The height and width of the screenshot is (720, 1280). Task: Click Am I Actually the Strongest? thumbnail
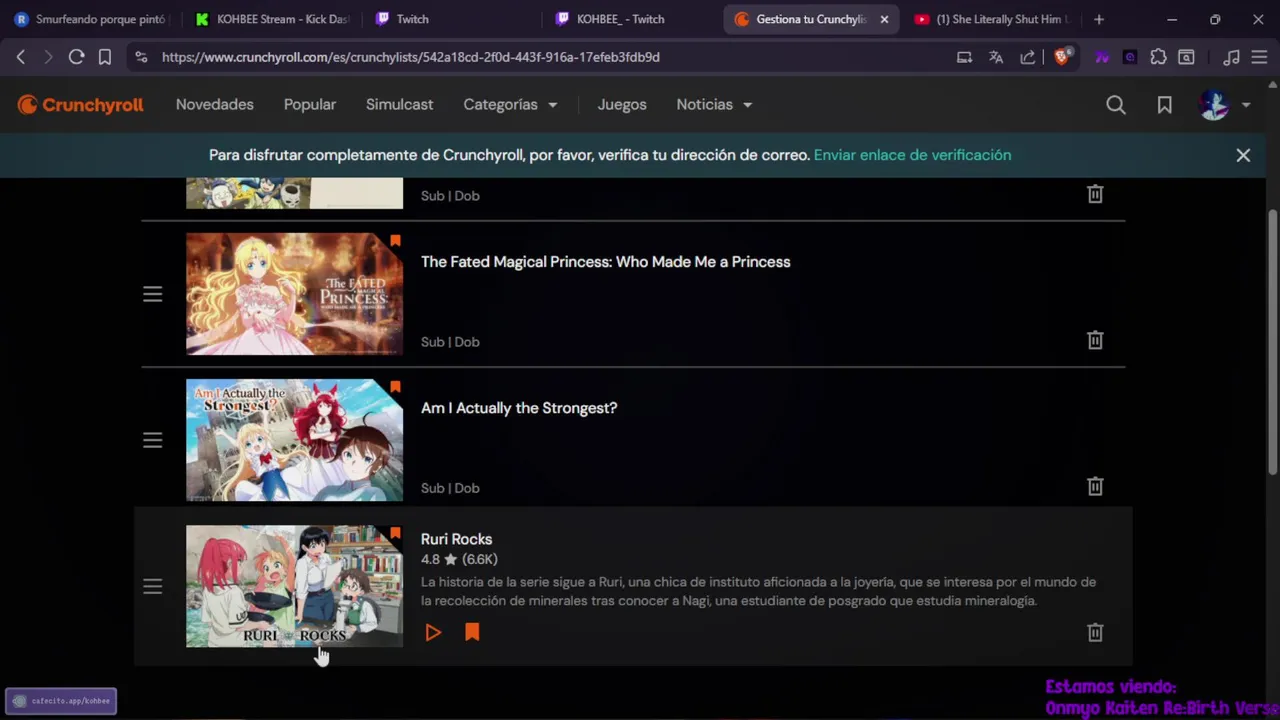(294, 440)
